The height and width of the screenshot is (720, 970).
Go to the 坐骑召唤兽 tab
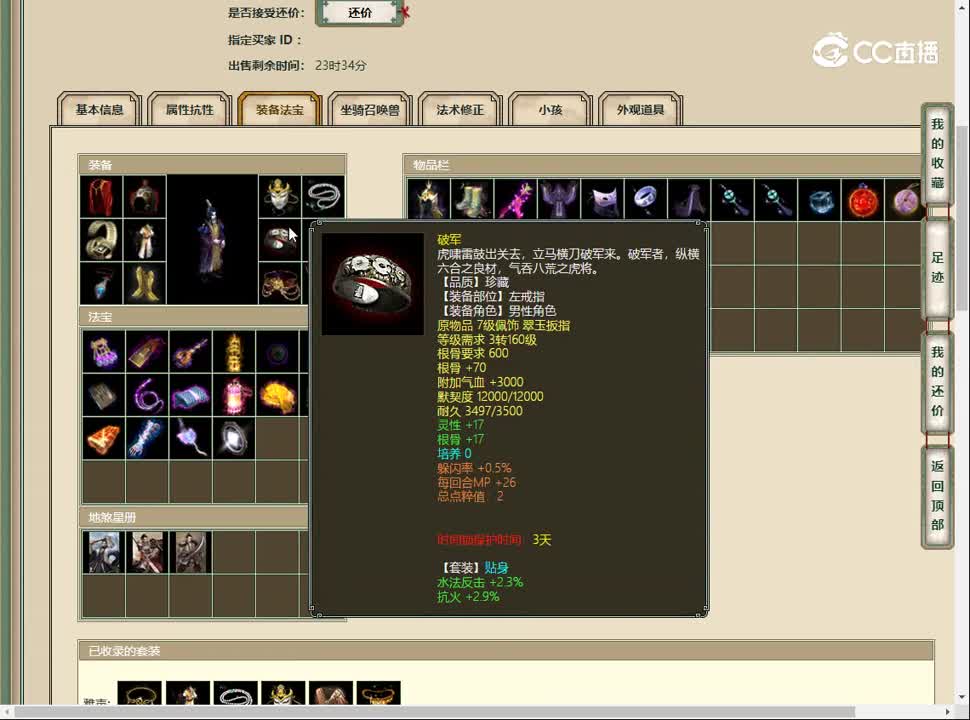point(370,109)
